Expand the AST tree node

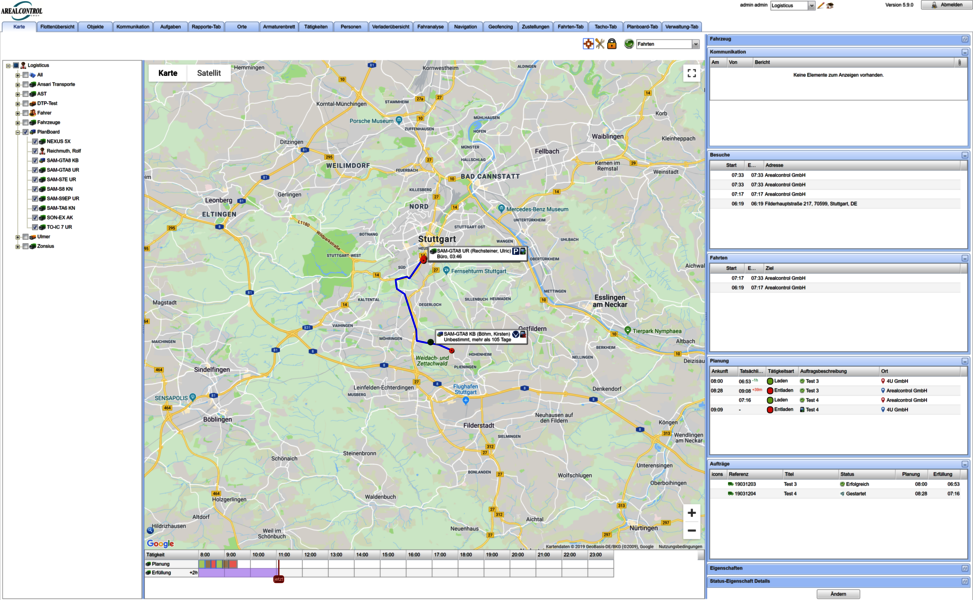tap(18, 94)
